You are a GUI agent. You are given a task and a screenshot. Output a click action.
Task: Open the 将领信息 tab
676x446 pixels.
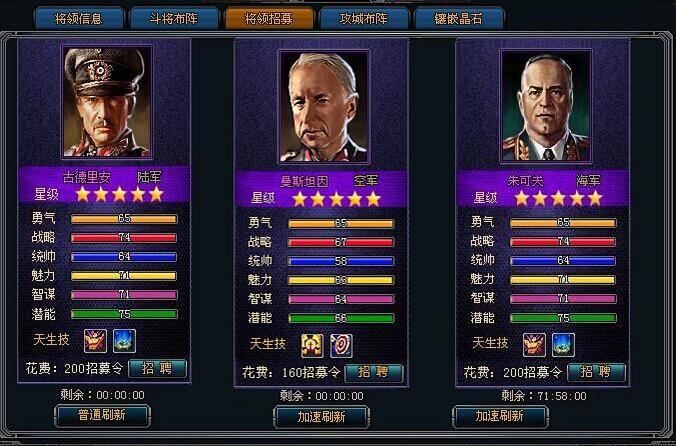tap(79, 19)
